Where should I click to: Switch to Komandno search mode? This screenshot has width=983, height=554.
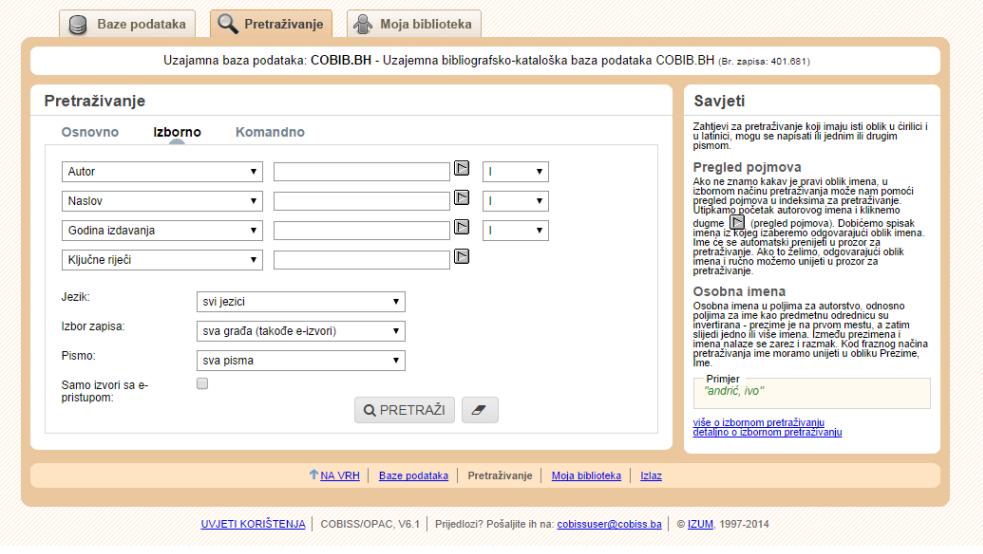click(x=270, y=132)
